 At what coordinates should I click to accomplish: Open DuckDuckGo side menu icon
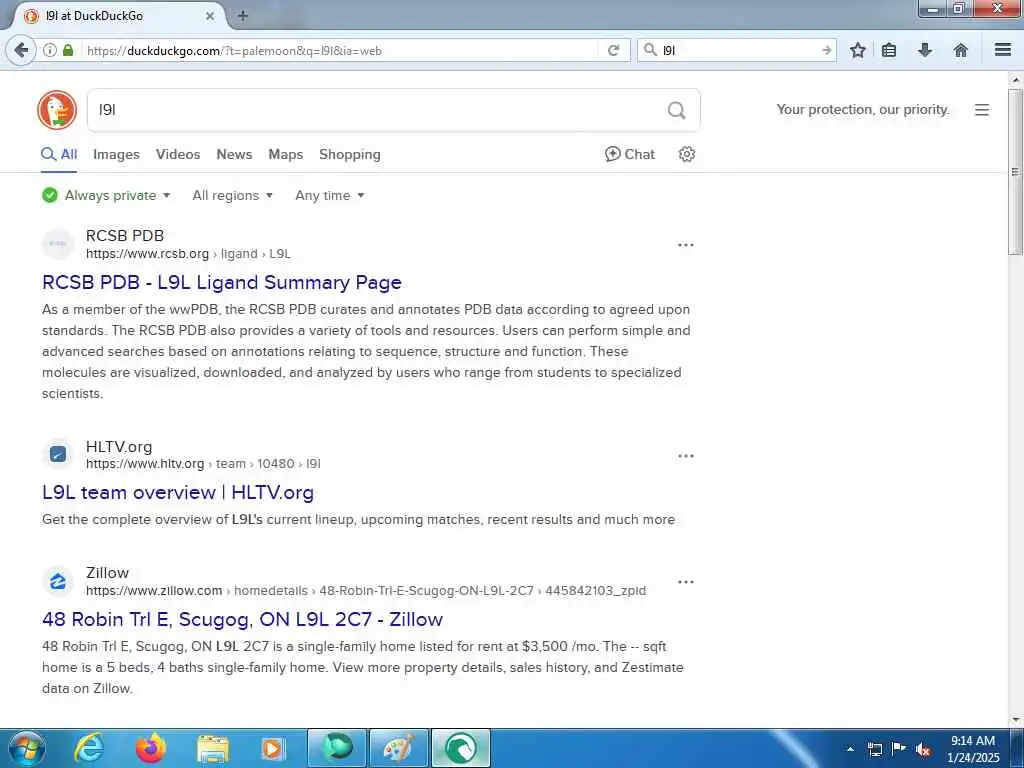coord(982,110)
